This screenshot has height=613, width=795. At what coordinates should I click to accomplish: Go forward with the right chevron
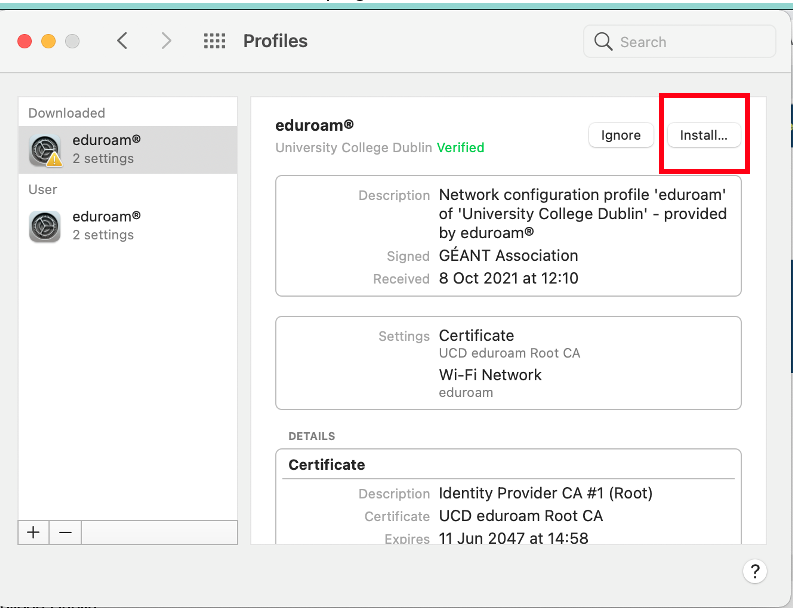pyautogui.click(x=166, y=41)
